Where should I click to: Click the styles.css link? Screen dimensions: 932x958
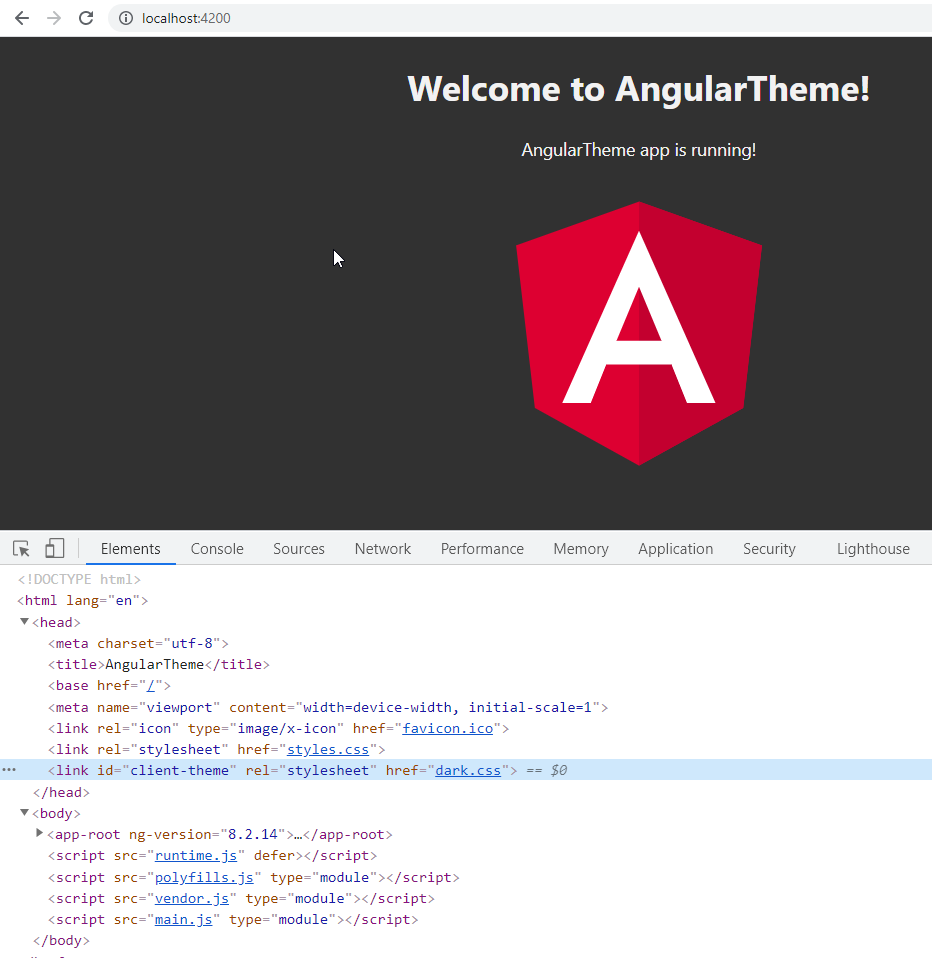tap(328, 748)
